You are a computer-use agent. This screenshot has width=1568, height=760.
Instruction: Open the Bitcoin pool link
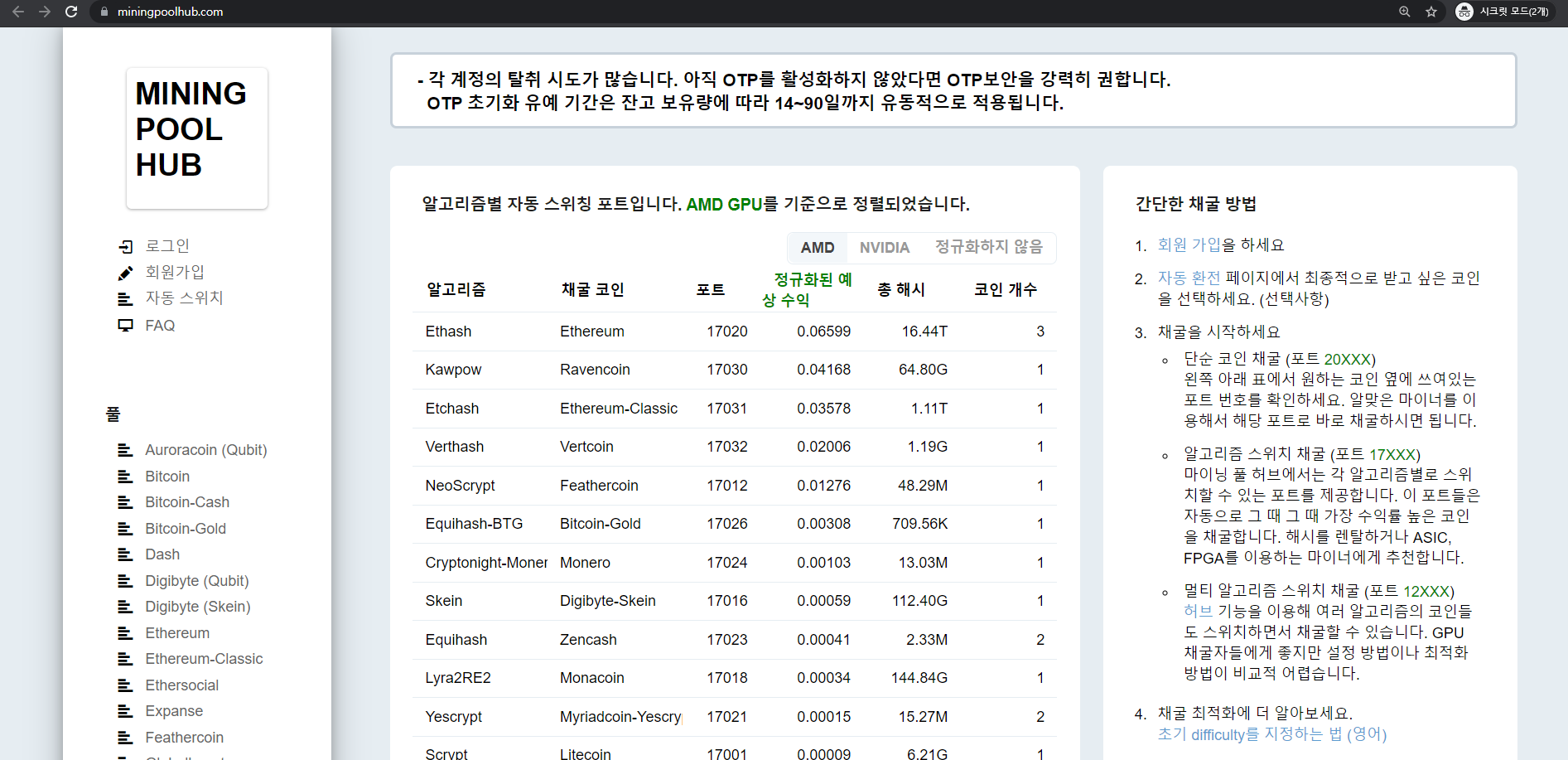click(167, 477)
